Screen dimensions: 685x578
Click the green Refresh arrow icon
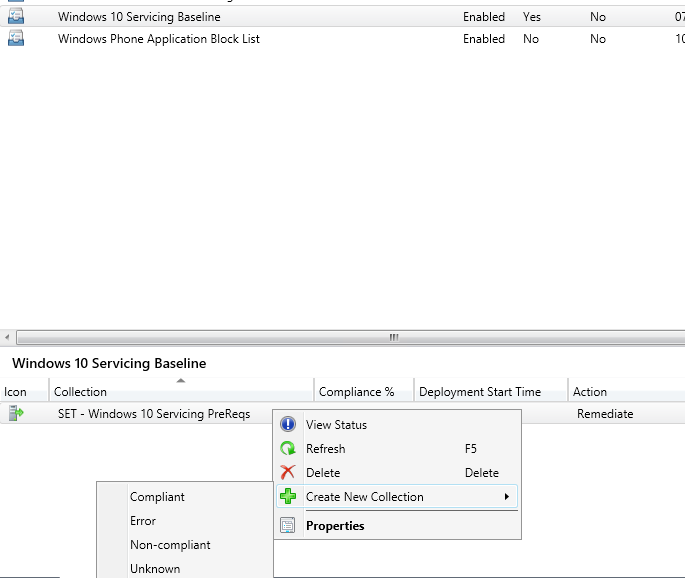[288, 448]
